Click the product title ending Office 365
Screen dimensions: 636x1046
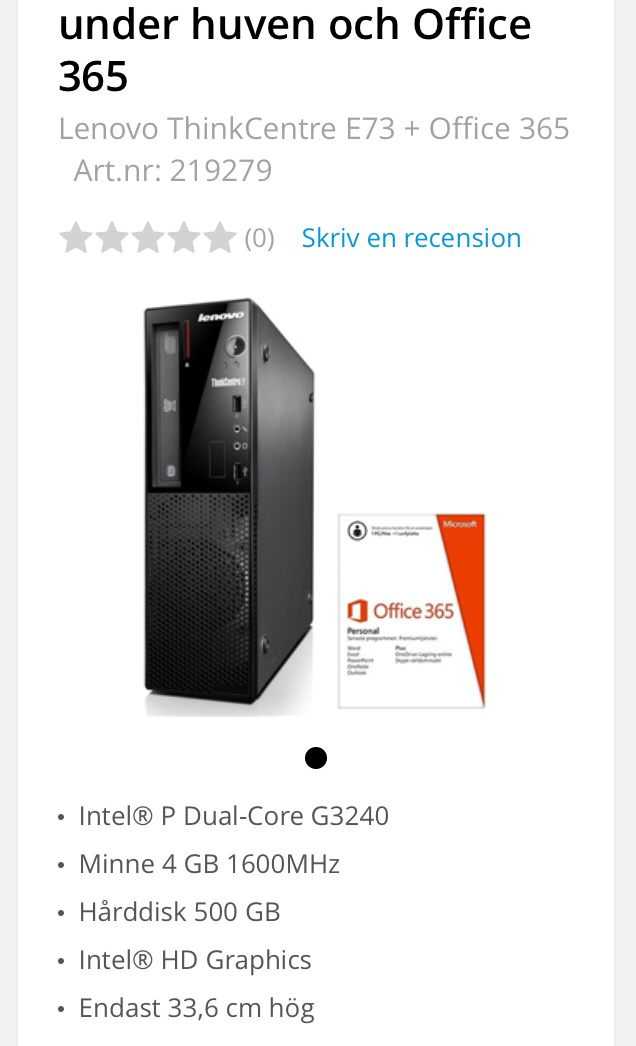click(x=295, y=50)
